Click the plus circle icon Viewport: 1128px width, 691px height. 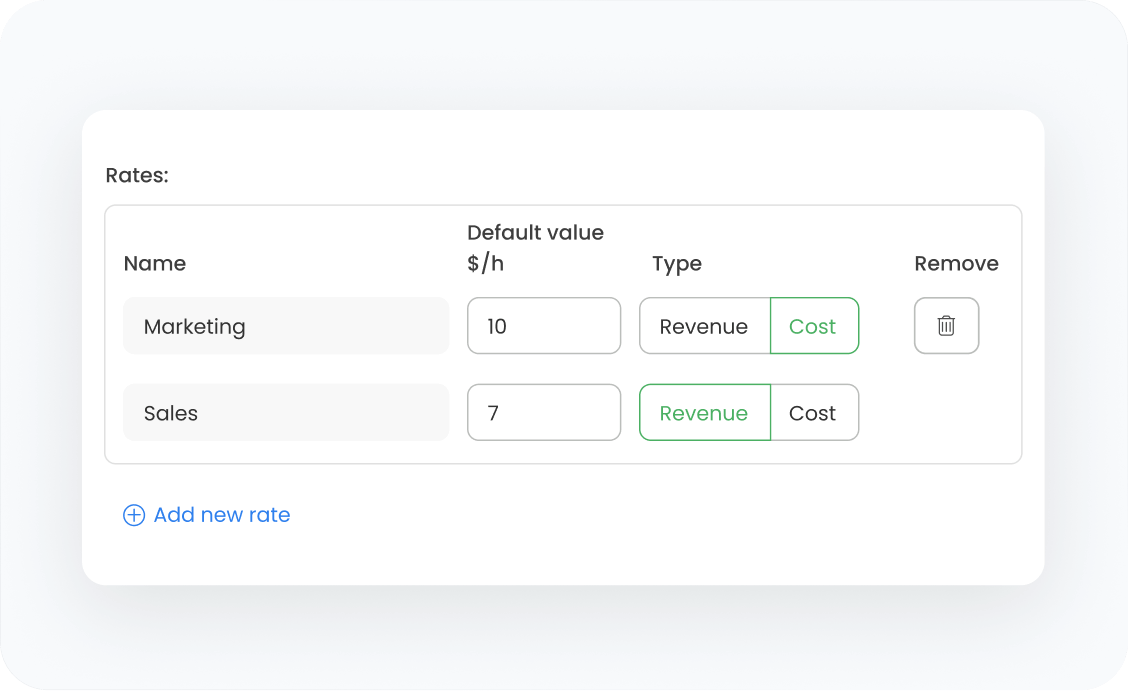tap(133, 515)
